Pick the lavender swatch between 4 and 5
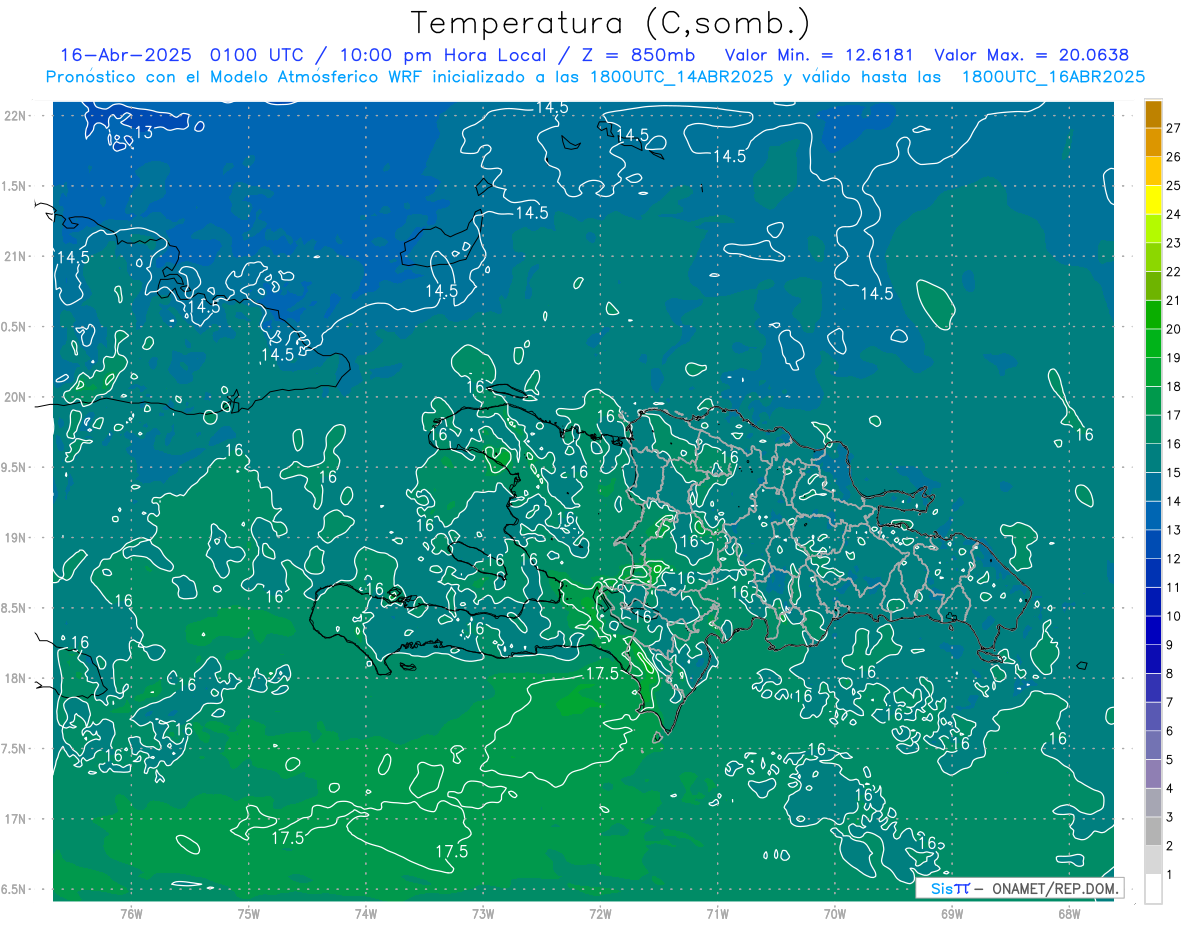Viewport: 1200px width, 927px height. pos(1153,774)
